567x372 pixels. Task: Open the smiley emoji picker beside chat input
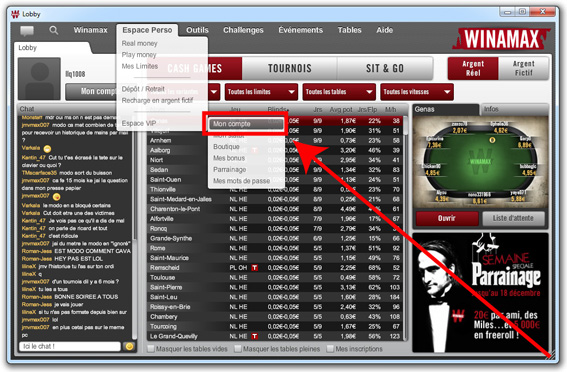(x=129, y=346)
